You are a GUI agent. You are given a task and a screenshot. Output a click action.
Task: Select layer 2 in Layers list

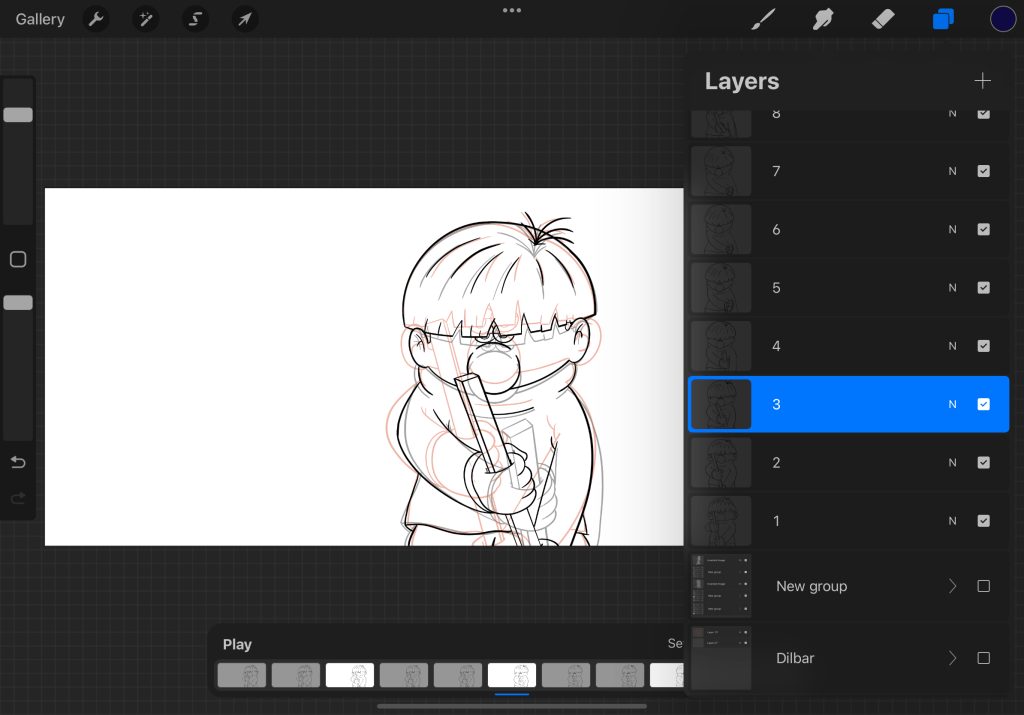pos(850,463)
